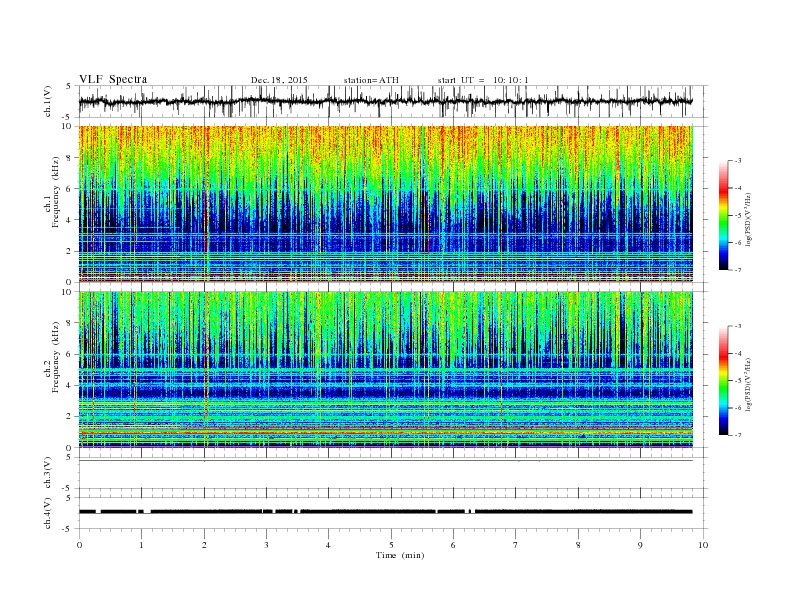Click the "6" tick on the time axis
Viewport: 792px width, 612px height.
pyautogui.click(x=453, y=545)
